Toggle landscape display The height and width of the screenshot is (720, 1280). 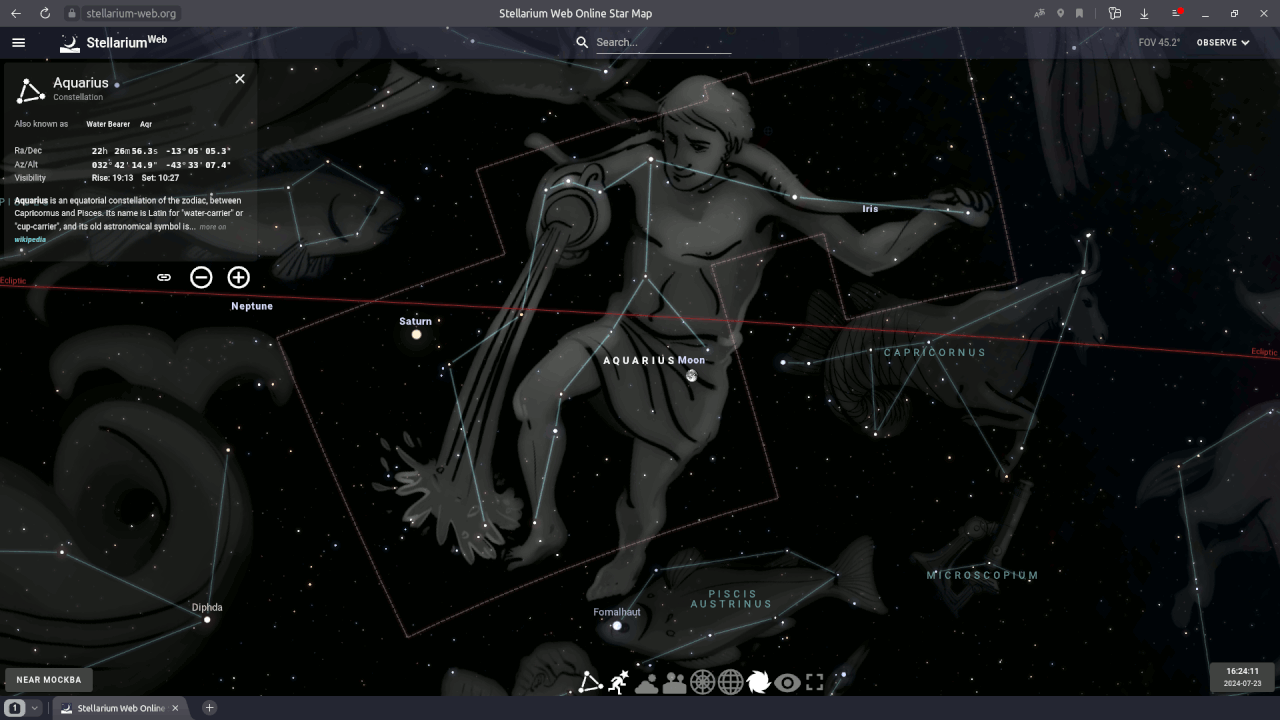pos(675,683)
